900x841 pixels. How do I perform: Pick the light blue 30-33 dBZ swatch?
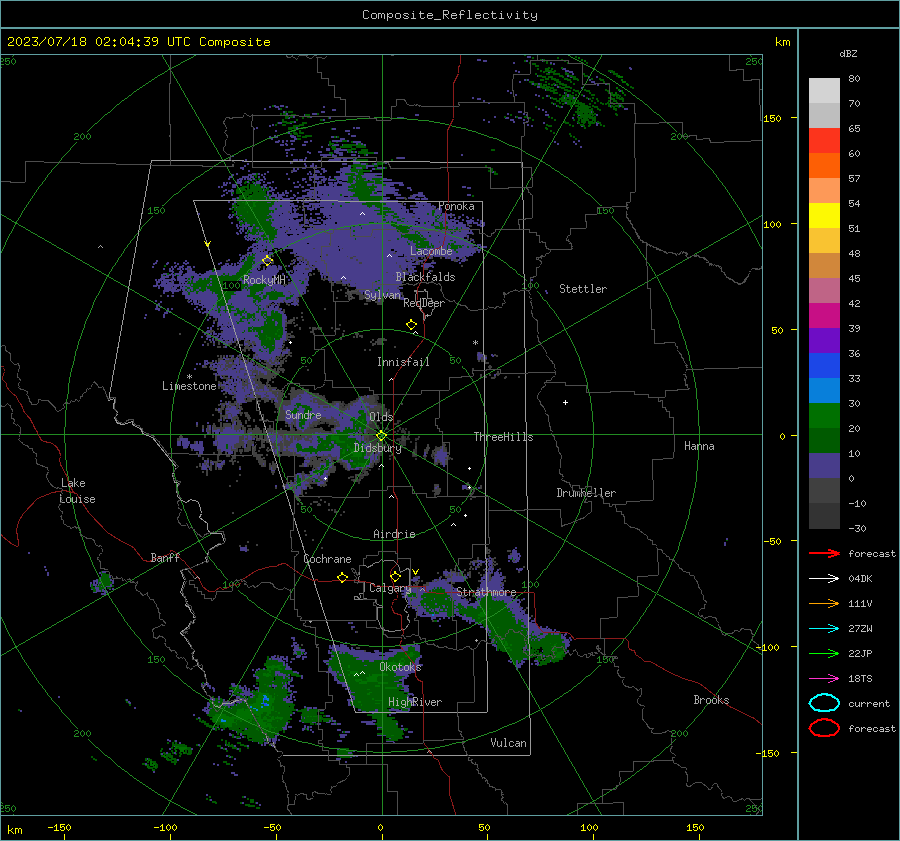(824, 390)
